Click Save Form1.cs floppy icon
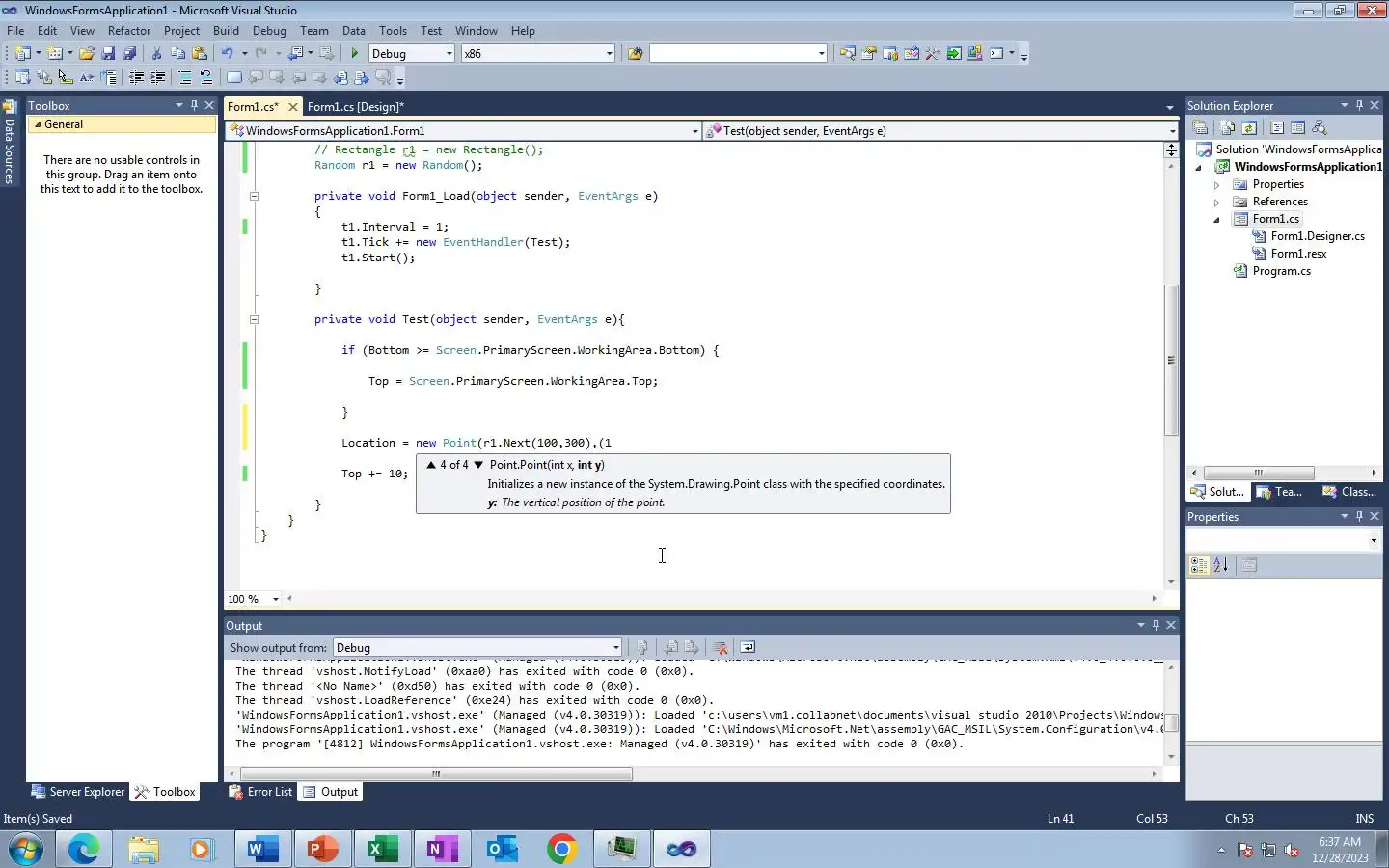The image size is (1389, 868). pos(108,54)
